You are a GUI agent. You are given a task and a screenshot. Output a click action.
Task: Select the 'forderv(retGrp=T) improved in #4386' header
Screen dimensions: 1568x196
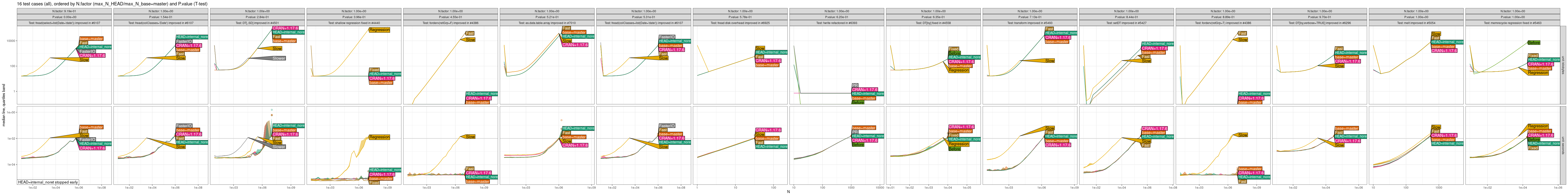[1222, 23]
